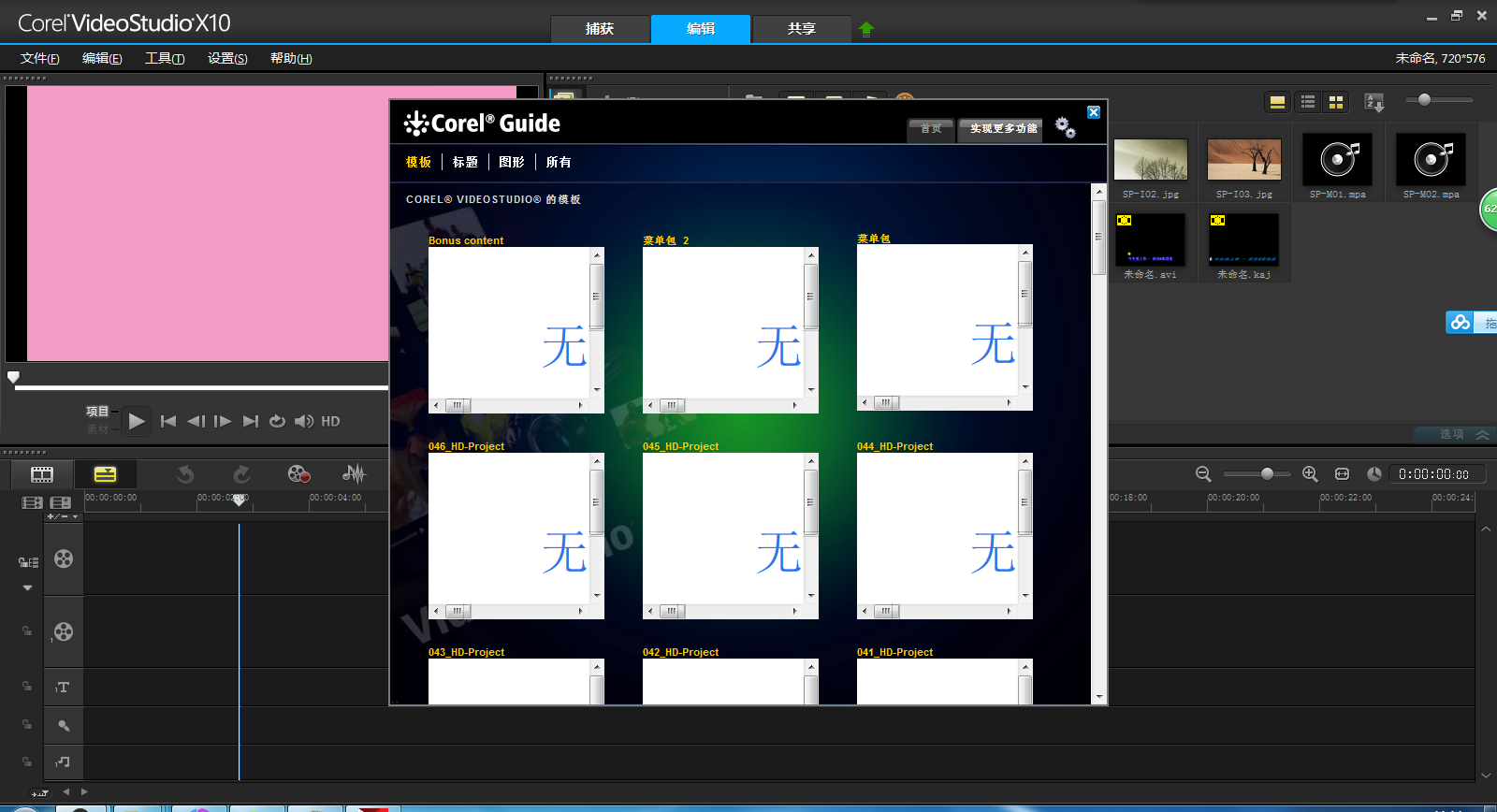Close the Corel Guide dialog
The width and height of the screenshot is (1497, 812).
(1094, 112)
